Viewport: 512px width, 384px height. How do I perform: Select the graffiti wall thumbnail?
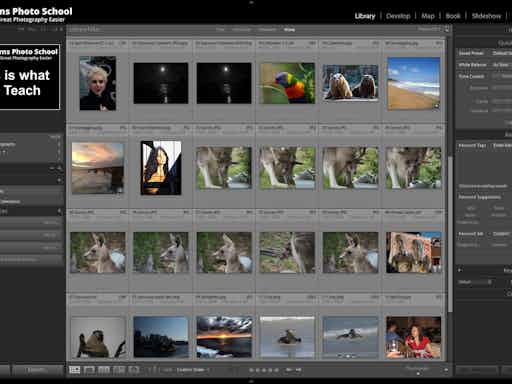click(x=413, y=252)
